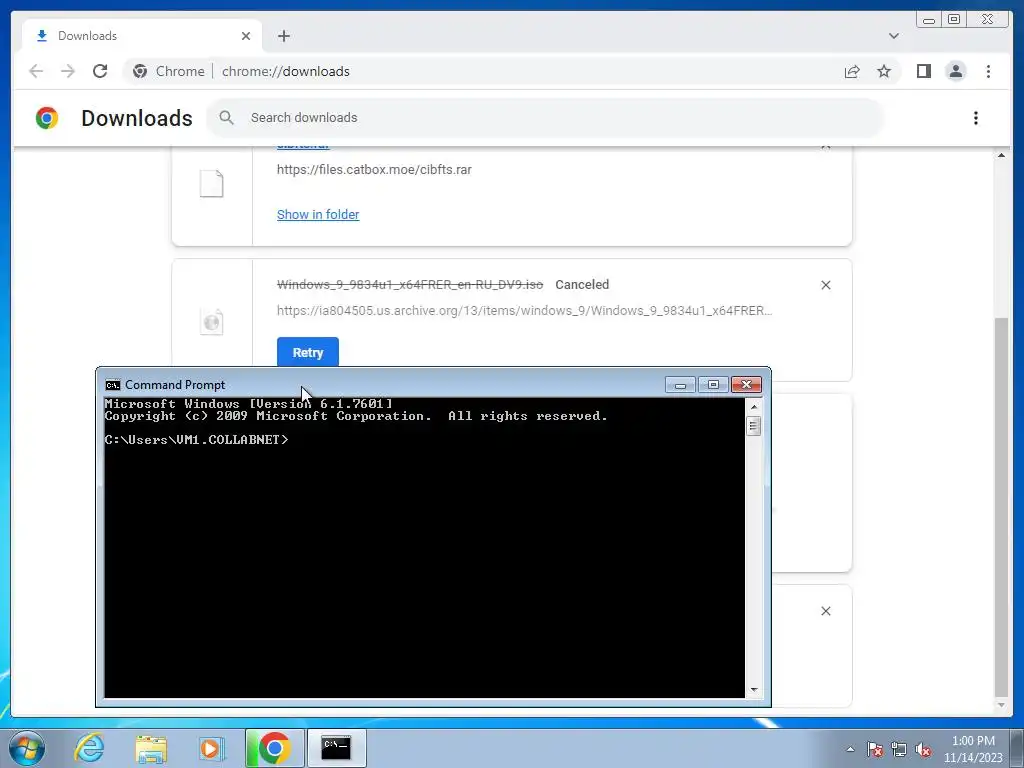This screenshot has height=768, width=1024.
Task: Select the Downloads browser tab
Action: (x=142, y=36)
